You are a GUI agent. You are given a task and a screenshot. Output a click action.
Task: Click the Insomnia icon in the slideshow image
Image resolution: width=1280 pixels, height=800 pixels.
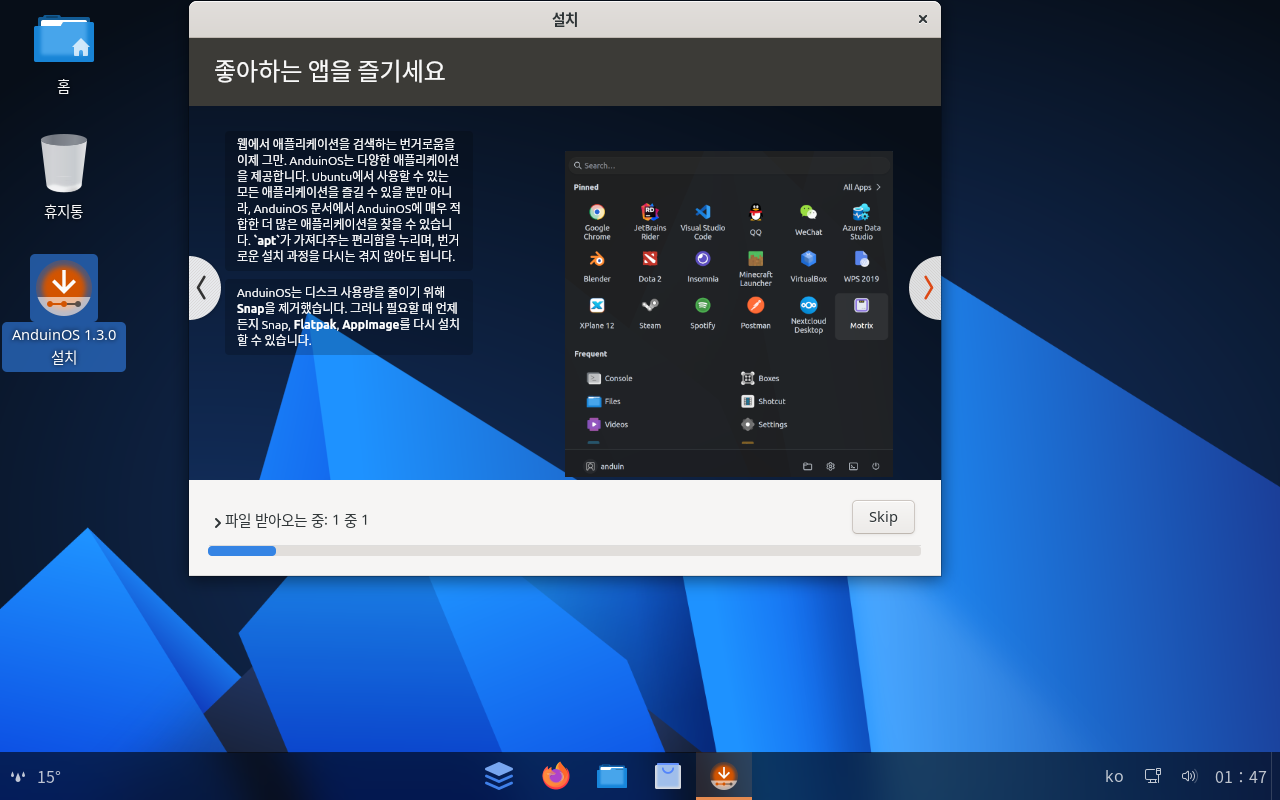tap(703, 259)
